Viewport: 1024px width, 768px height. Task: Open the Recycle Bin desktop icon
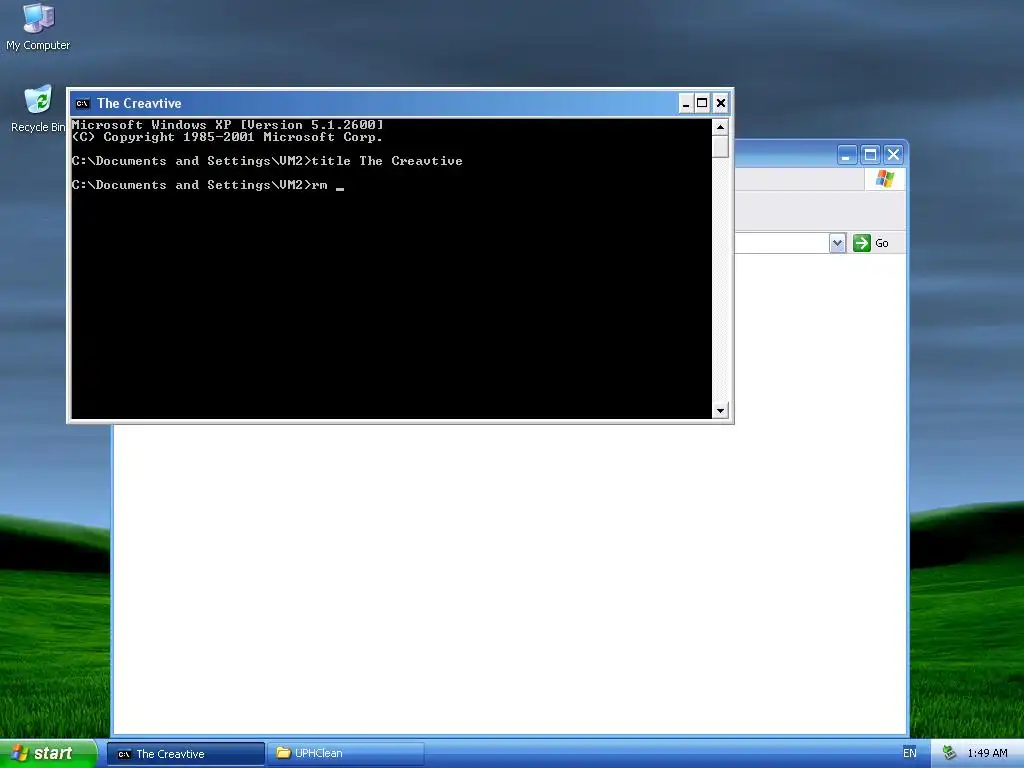(x=38, y=109)
